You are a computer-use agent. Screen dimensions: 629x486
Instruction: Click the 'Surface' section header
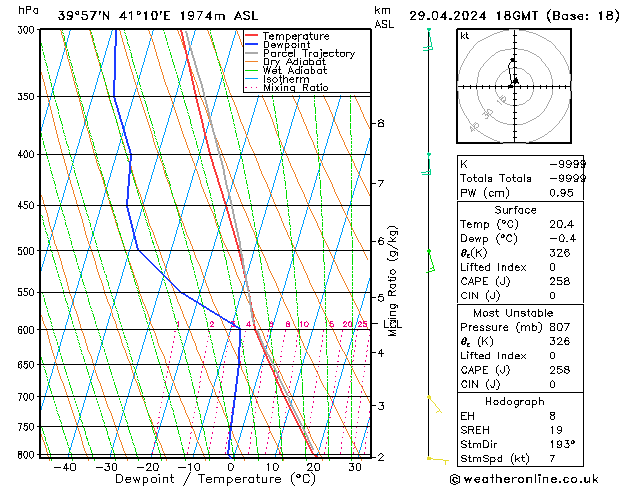(x=515, y=210)
